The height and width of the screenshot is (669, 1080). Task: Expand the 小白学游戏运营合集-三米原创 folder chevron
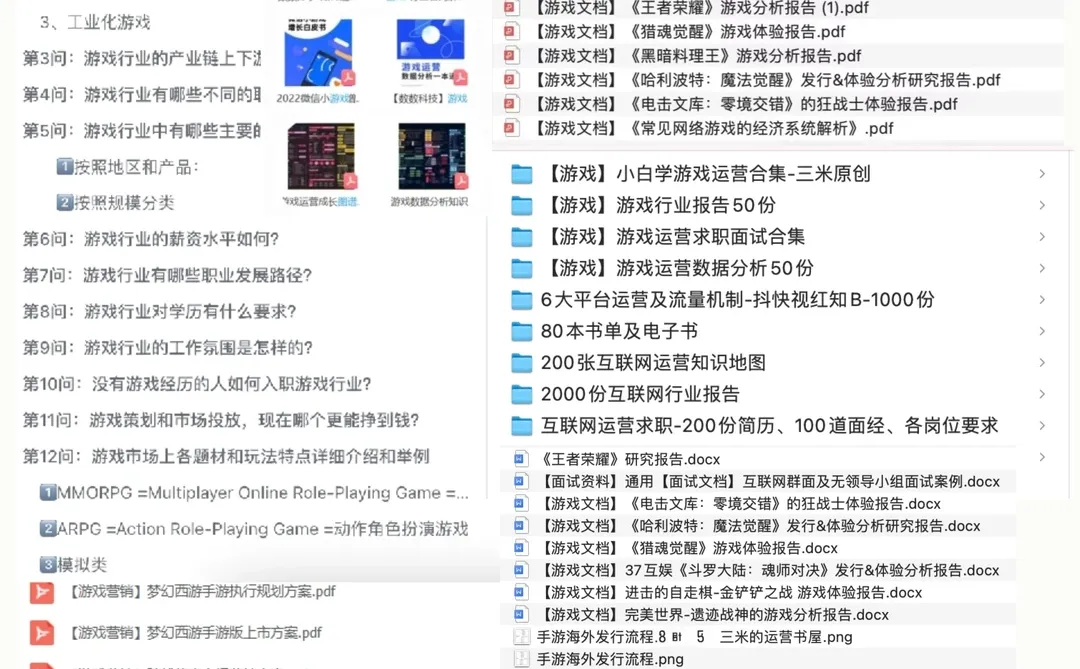coord(1042,174)
